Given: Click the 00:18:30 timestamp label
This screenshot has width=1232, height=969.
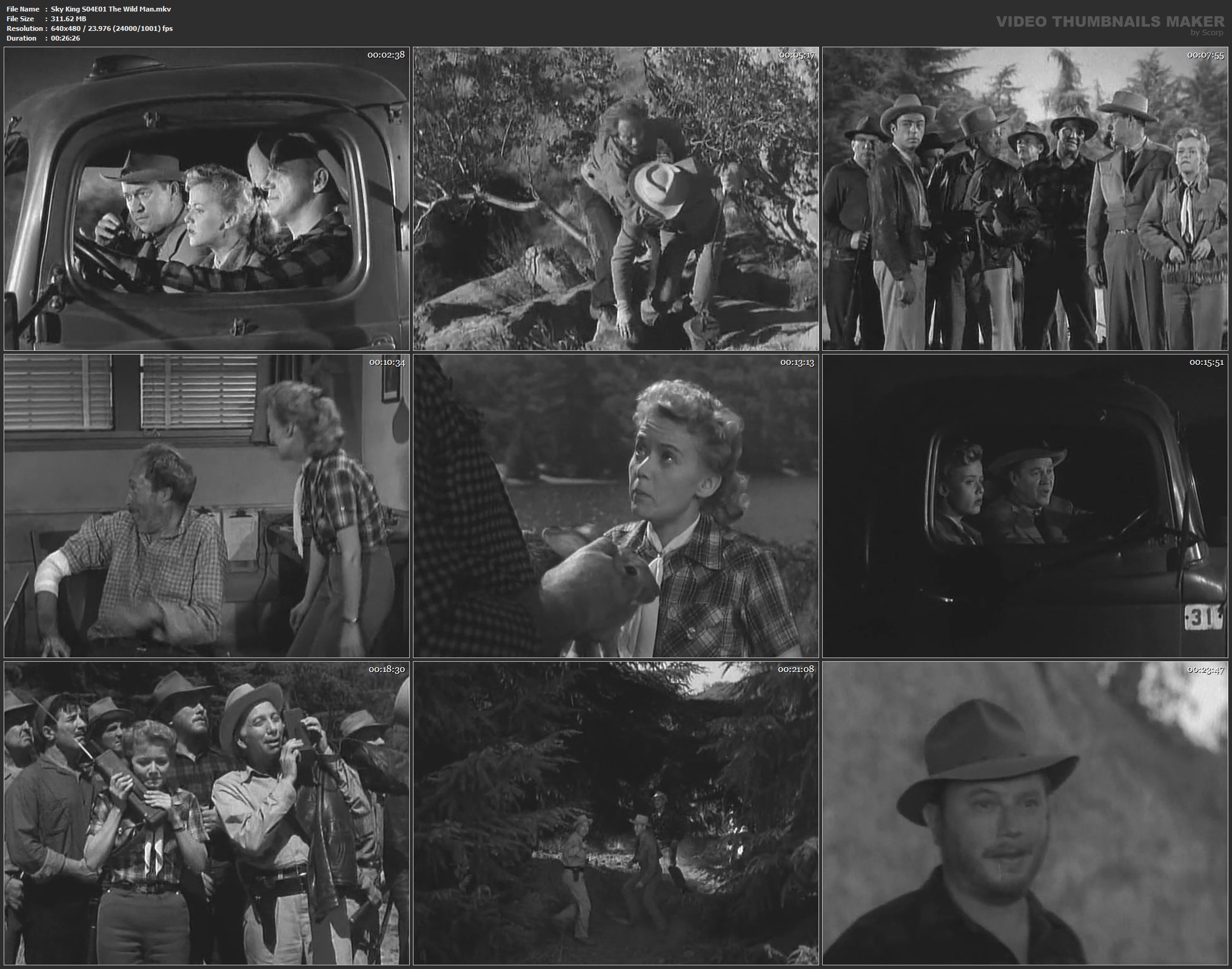Looking at the screenshot, I should coord(386,670).
